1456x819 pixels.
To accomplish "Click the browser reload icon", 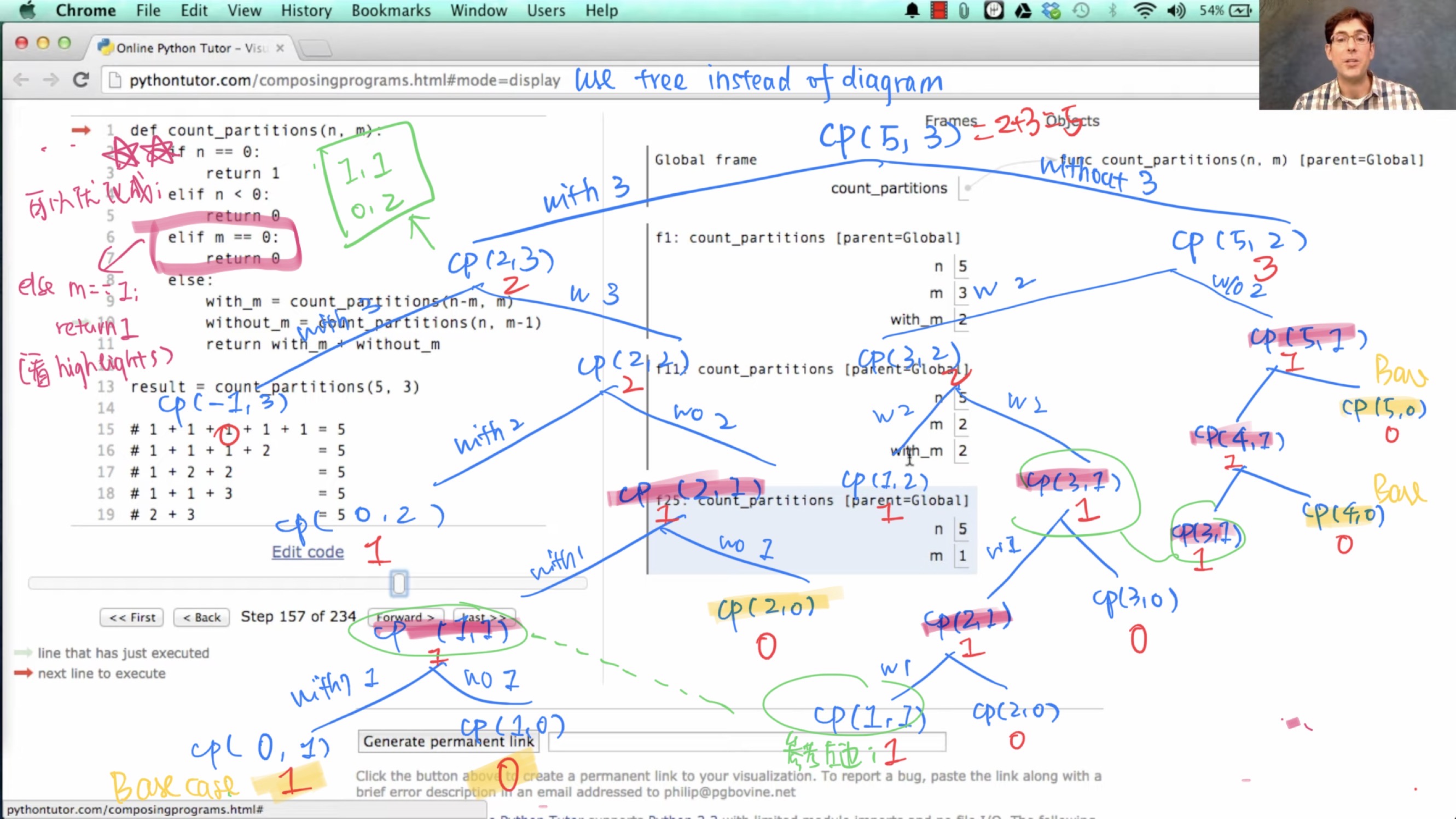I will point(81,80).
